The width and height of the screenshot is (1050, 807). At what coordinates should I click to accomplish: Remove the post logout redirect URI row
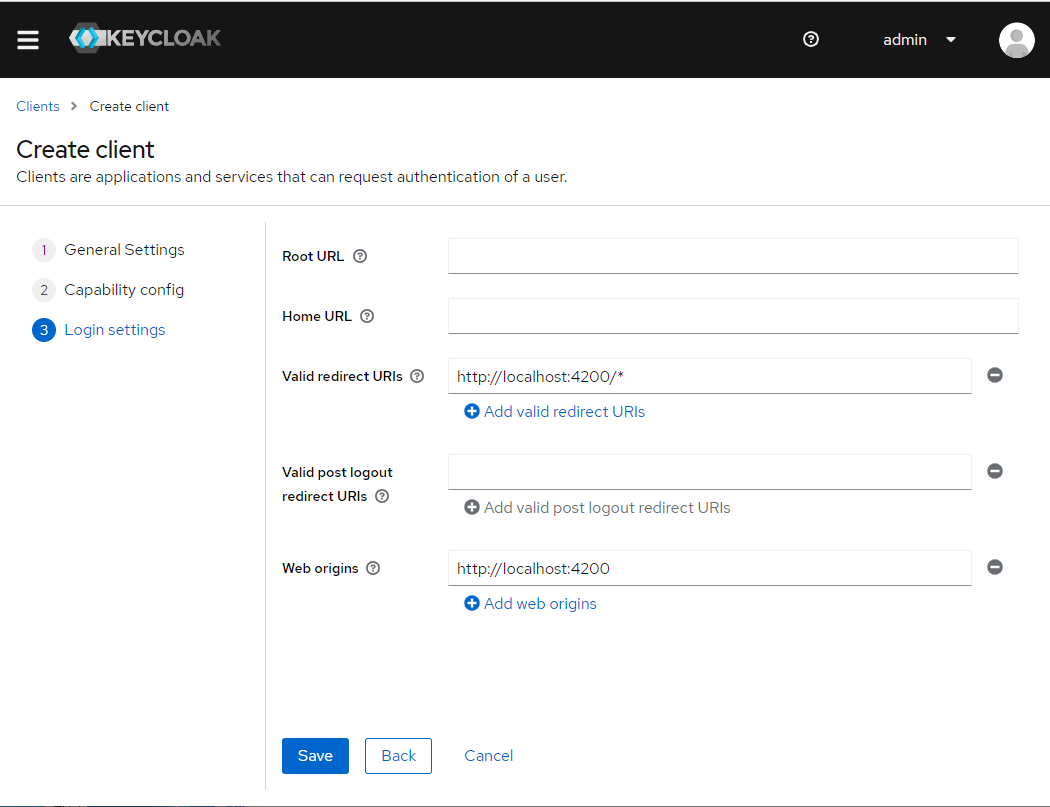click(994, 471)
